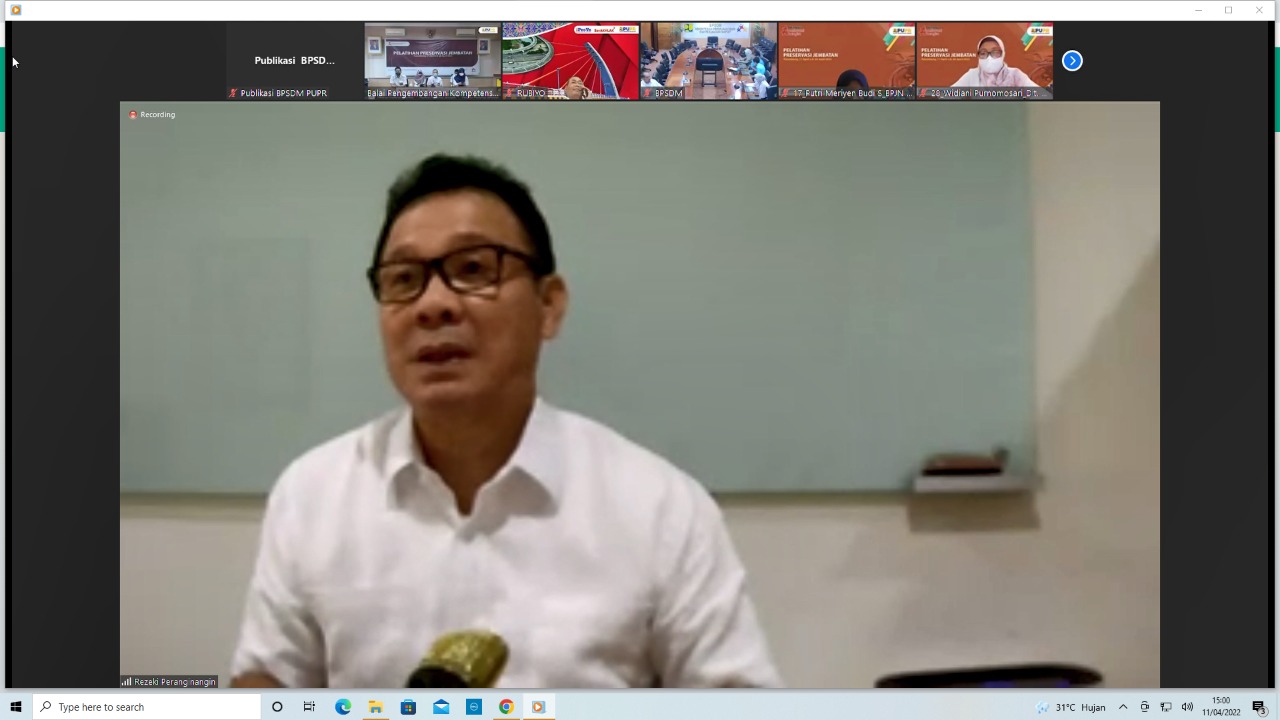Open the notification center
1280x720 pixels.
pos(1259,707)
